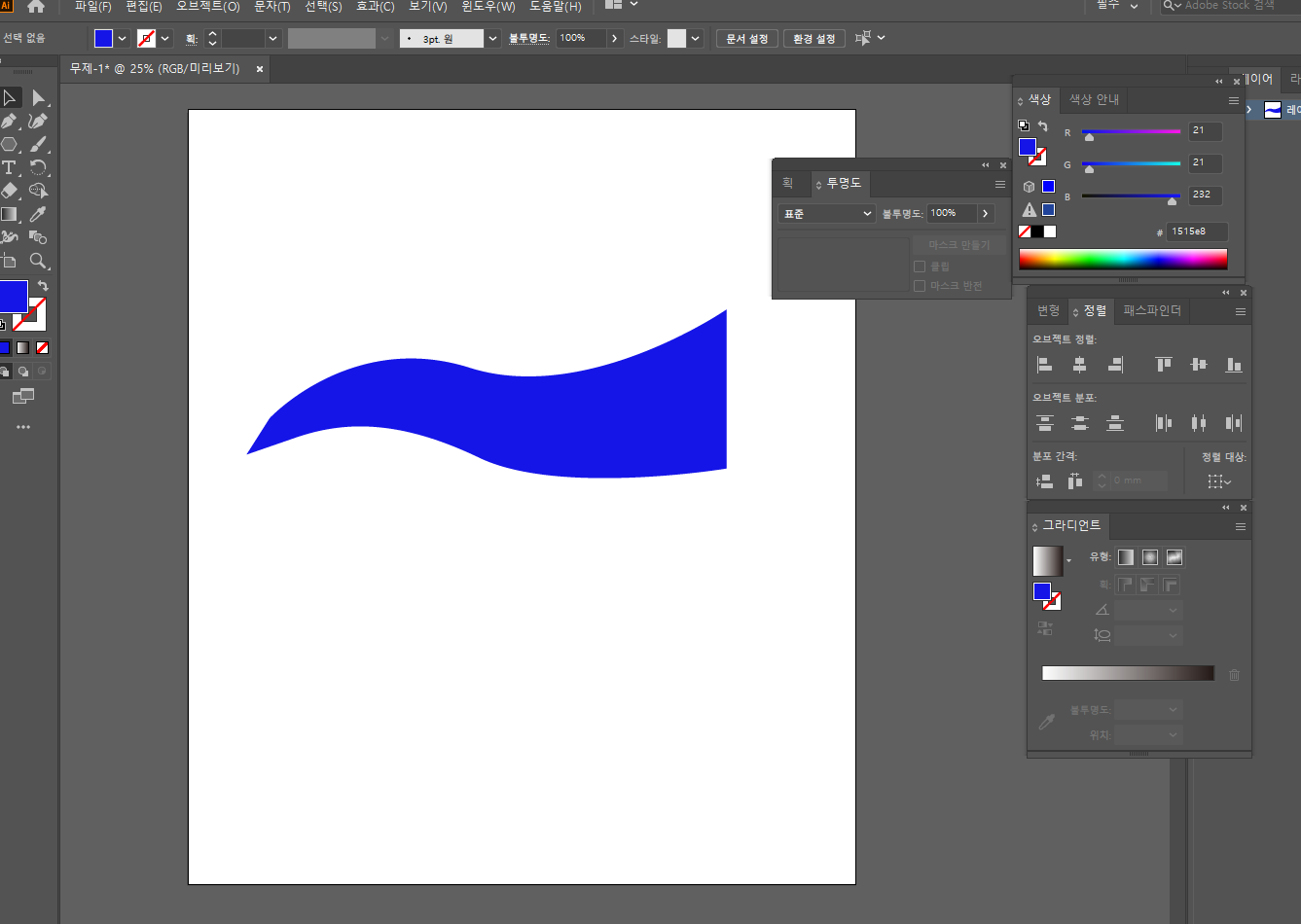Choose freeform gradient type
Screen dimensions: 1301x924
coord(1175,557)
